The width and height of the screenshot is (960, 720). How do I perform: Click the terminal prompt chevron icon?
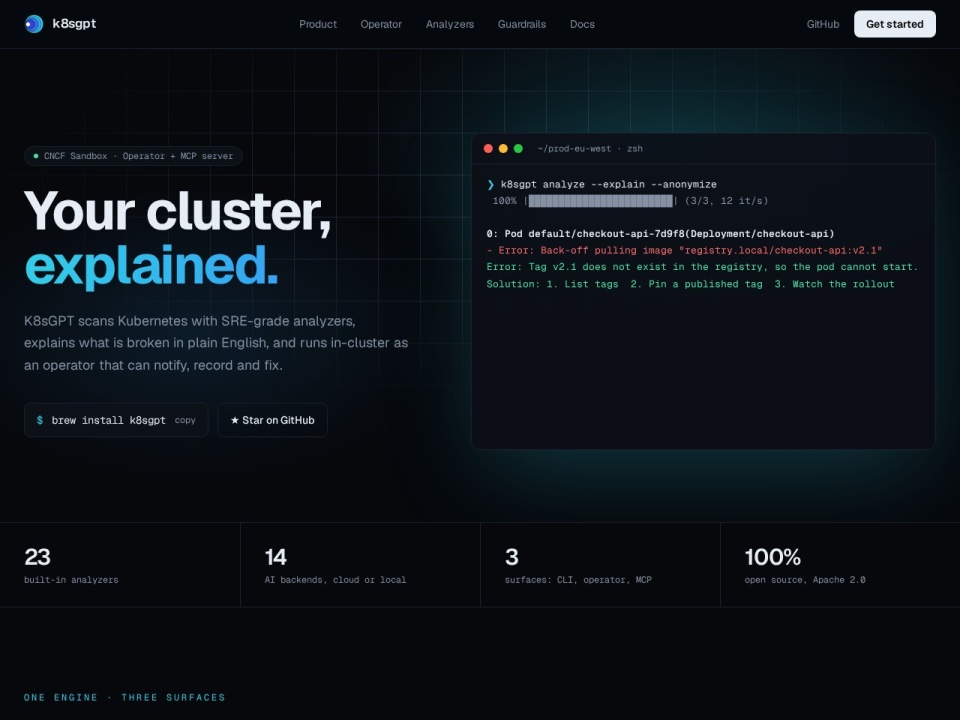pos(490,184)
